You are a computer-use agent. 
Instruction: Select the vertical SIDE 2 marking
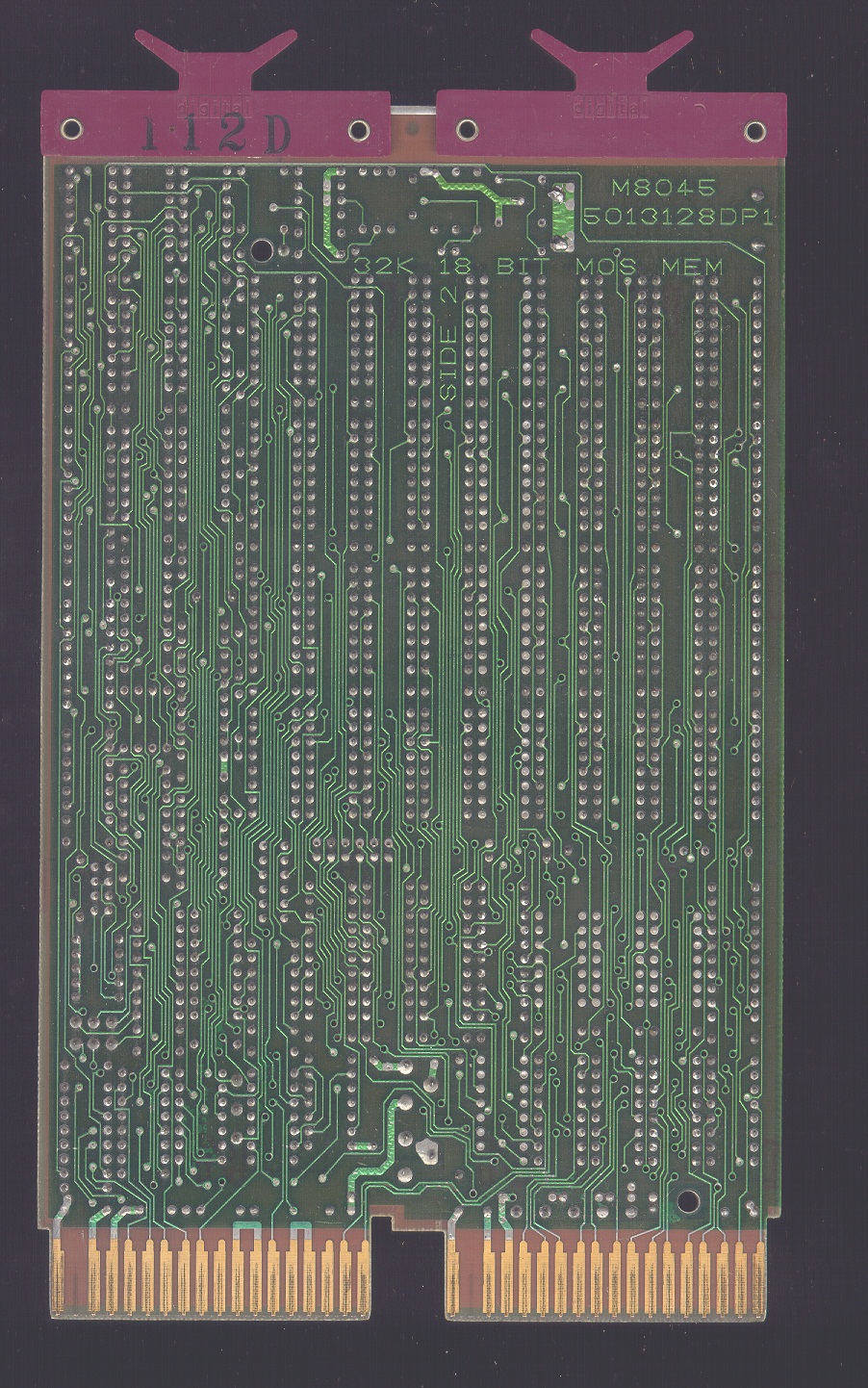click(447, 348)
